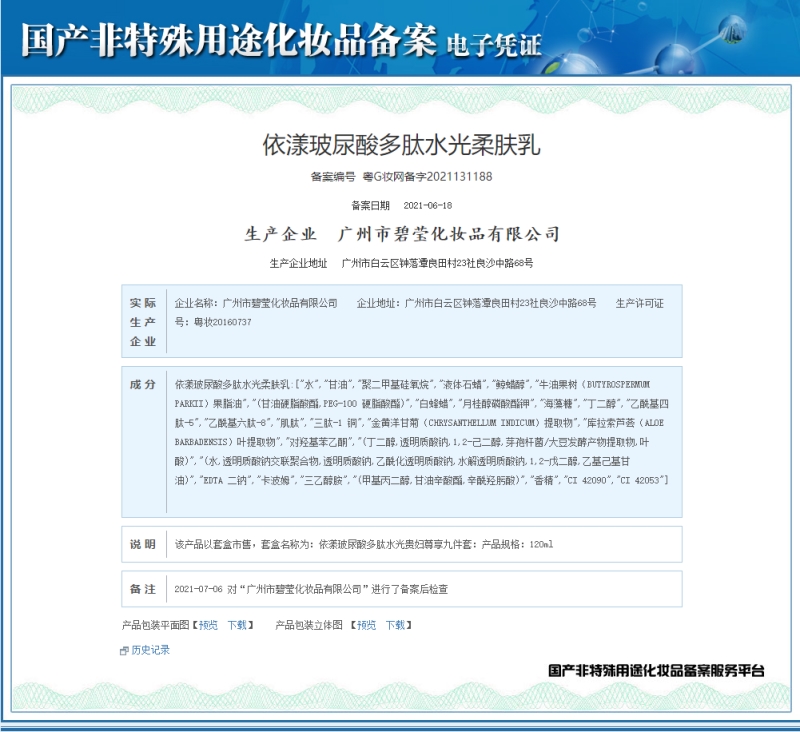Click the 国产非特殊用途化妆品备案 header title

pyautogui.click(x=228, y=40)
